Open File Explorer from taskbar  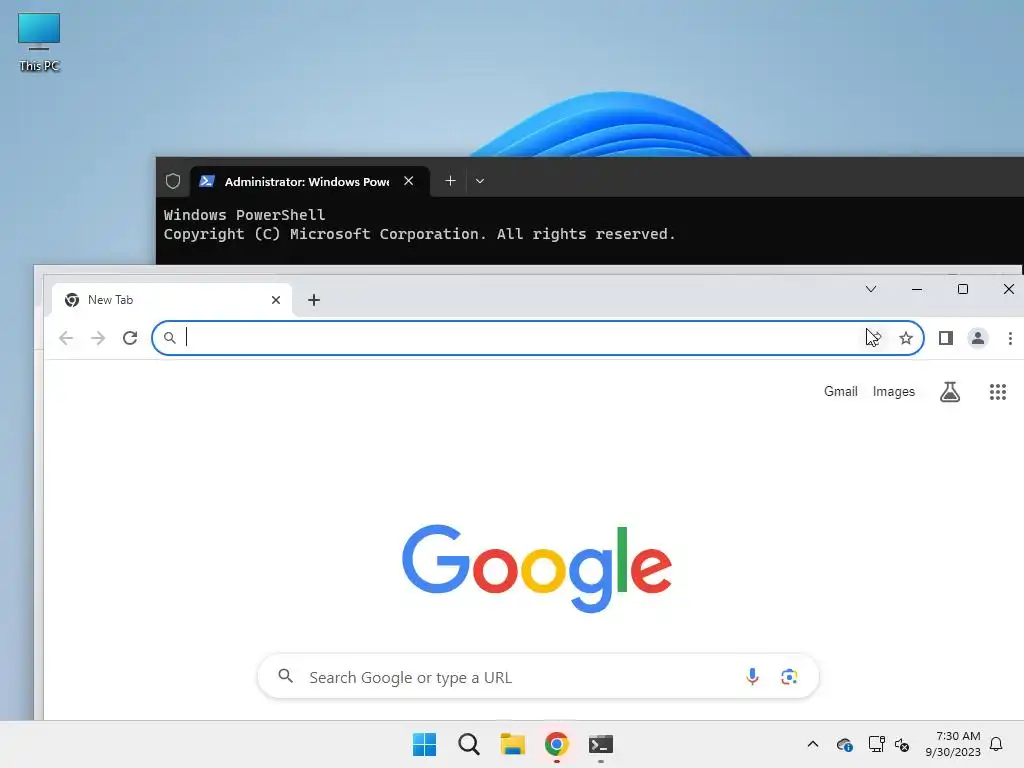(513, 744)
